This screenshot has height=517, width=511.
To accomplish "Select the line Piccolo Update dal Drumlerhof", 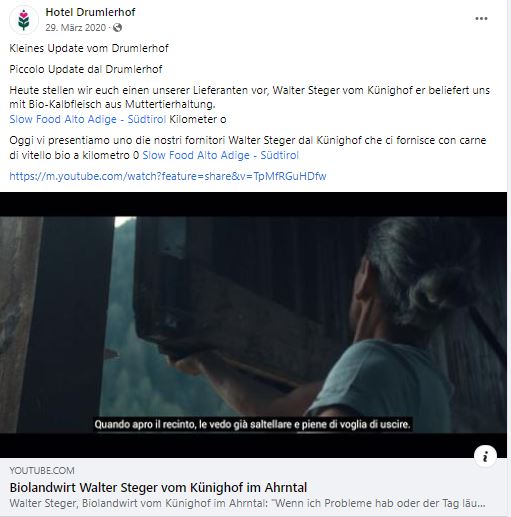I will 86,69.
